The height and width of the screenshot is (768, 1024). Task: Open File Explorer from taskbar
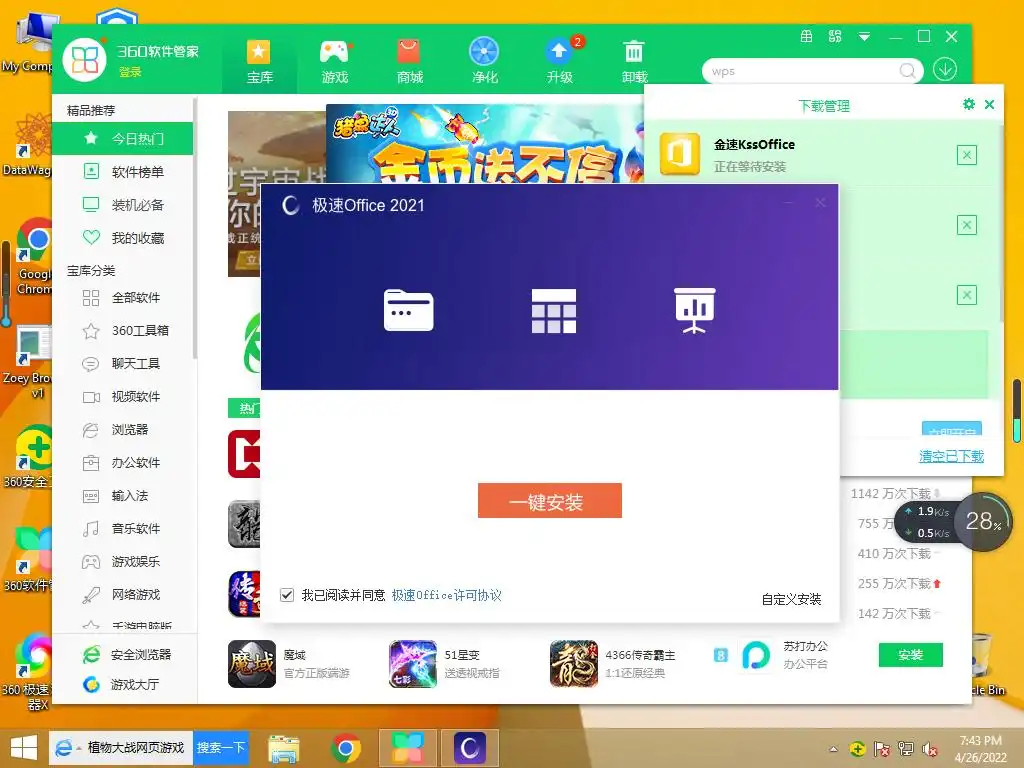(284, 748)
